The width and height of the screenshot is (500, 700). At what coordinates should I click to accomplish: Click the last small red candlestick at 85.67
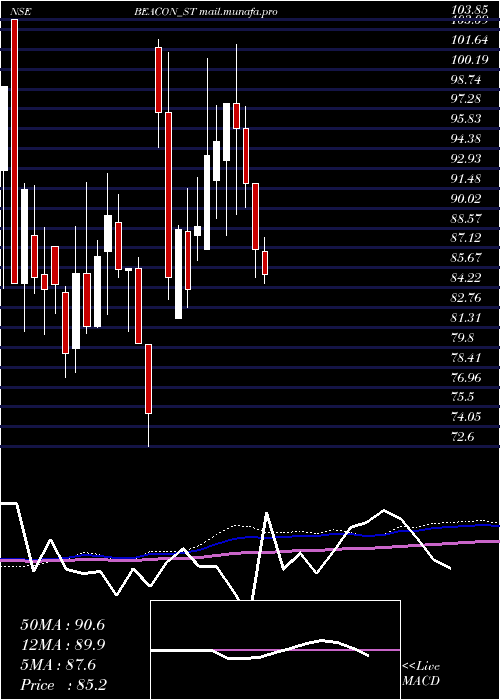pyautogui.click(x=265, y=263)
